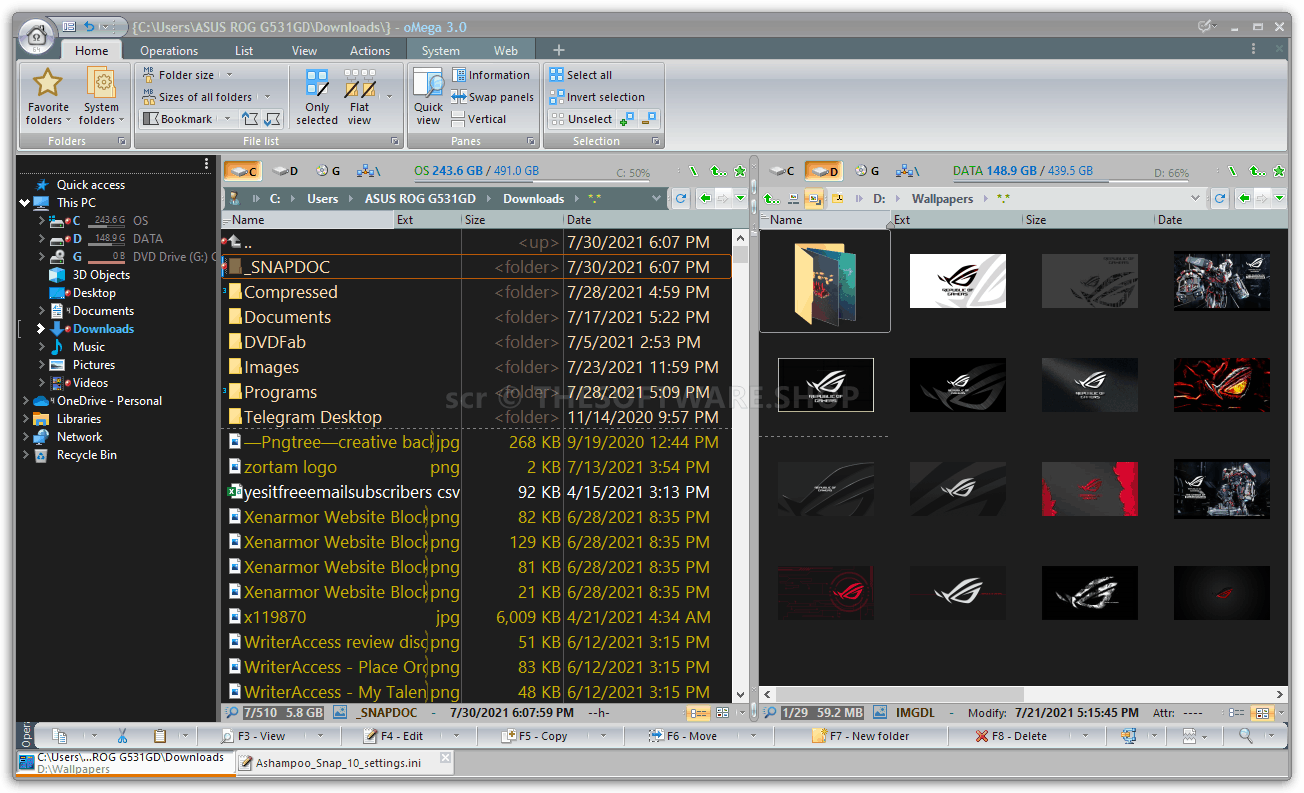
Task: Open Ashampoo_Snap_10_settings.ini tab
Action: point(345,763)
